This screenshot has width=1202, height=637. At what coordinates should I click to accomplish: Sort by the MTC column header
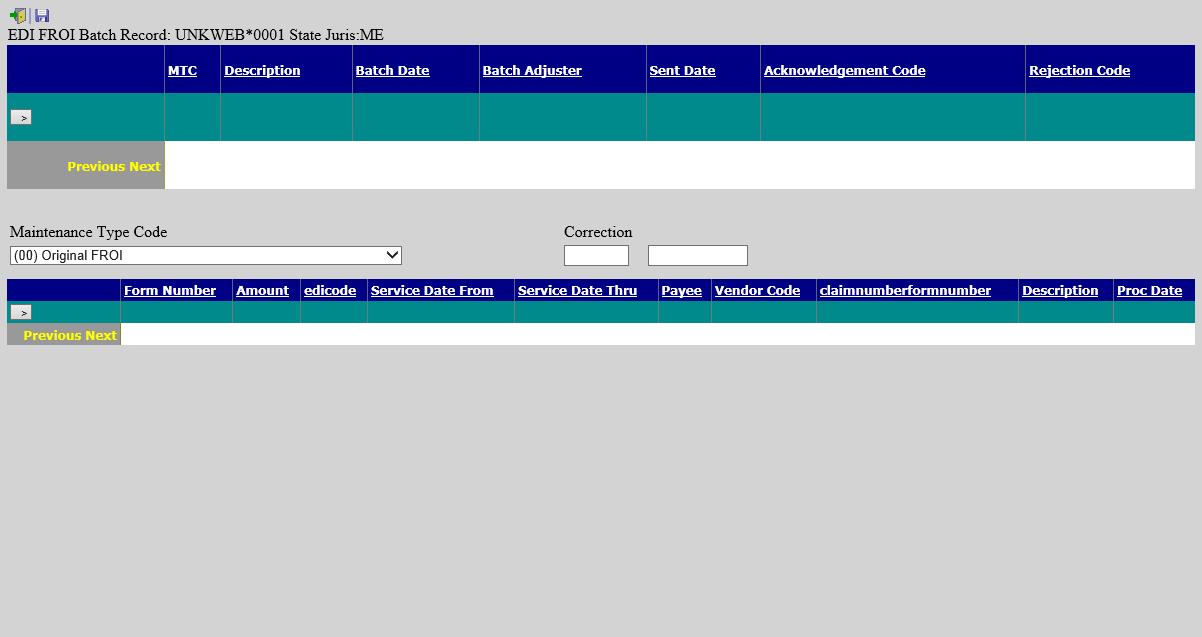(x=182, y=71)
